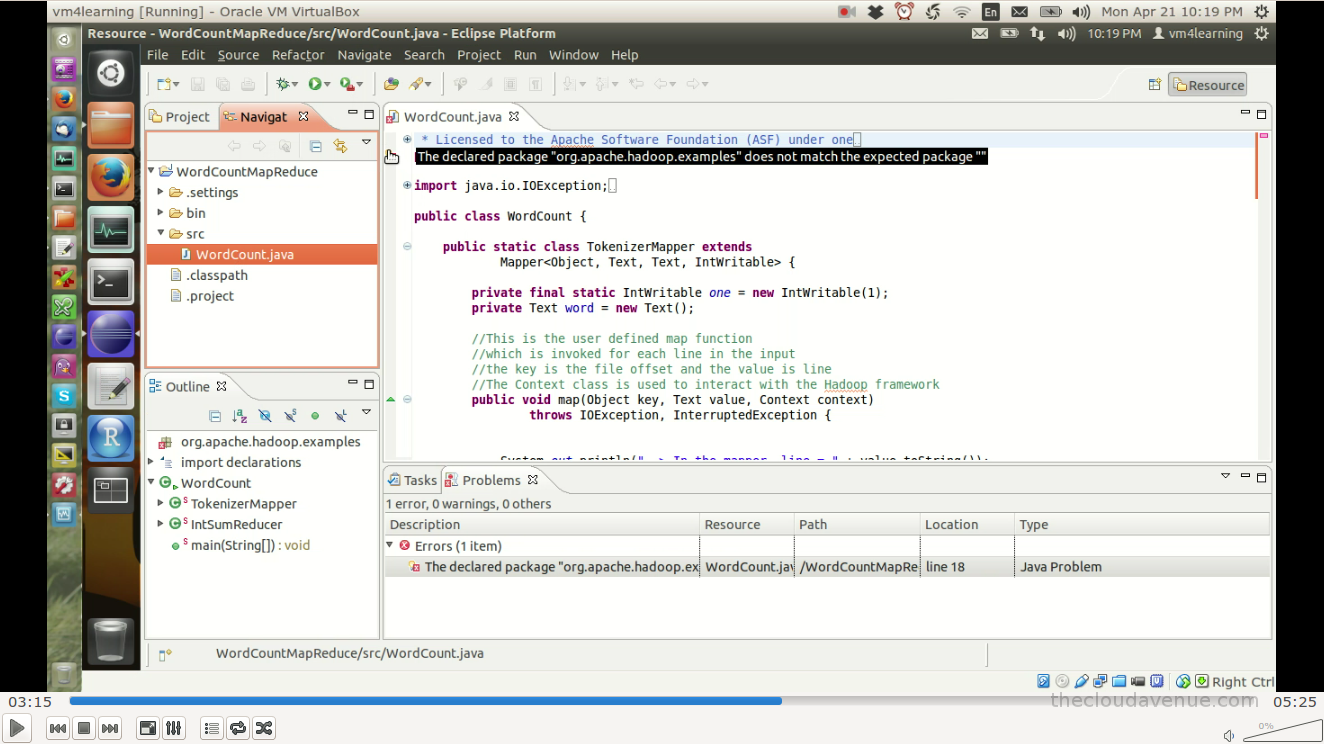Expand TokenizerMapper in Outline
1324x744 pixels.
[160, 503]
